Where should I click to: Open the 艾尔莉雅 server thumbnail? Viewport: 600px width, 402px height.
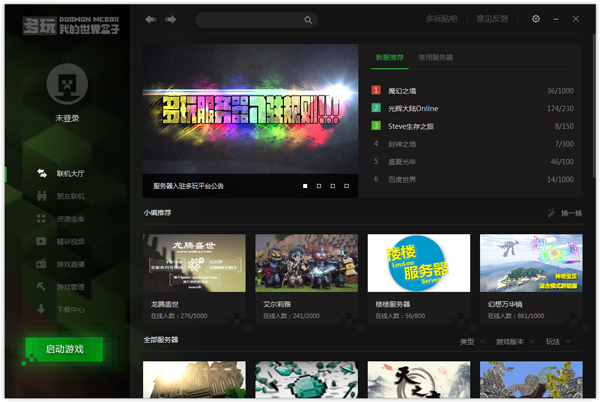point(307,263)
